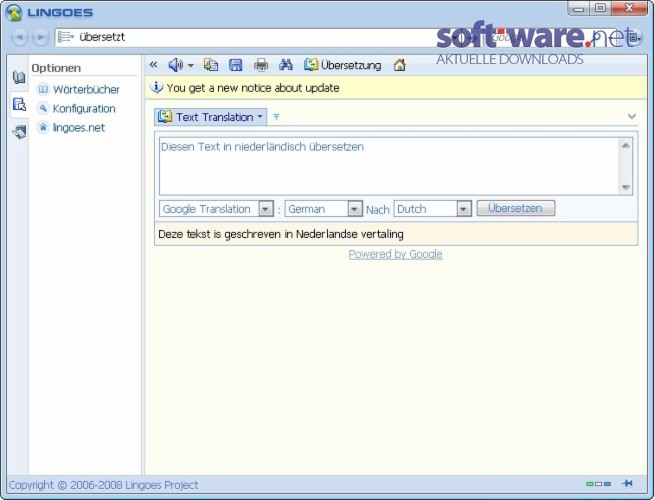Viewport: 654px width, 500px height.
Task: Click the text box scroll down arrow
Action: [626, 188]
